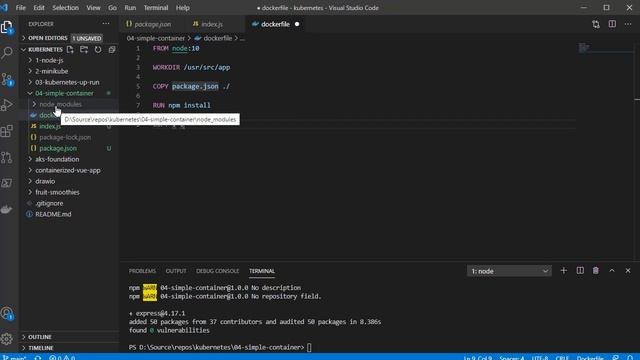The width and height of the screenshot is (640, 360).
Task: Open the Run and Debug view
Action: pos(7,105)
